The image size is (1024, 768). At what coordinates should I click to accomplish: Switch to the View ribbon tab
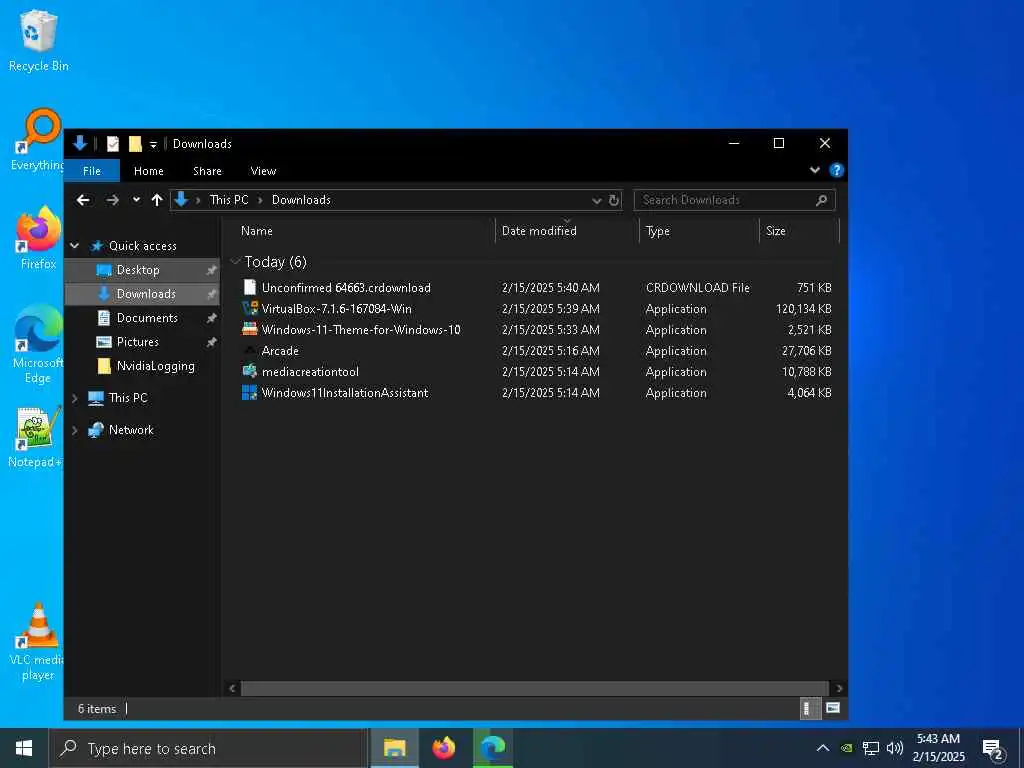point(263,170)
